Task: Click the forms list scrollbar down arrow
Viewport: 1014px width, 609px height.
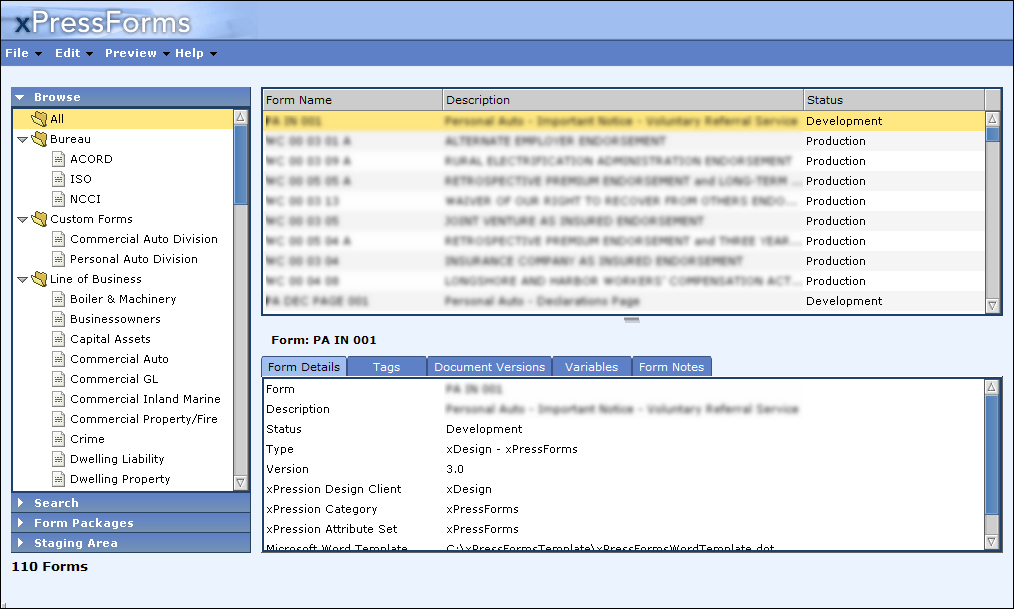Action: (x=992, y=305)
